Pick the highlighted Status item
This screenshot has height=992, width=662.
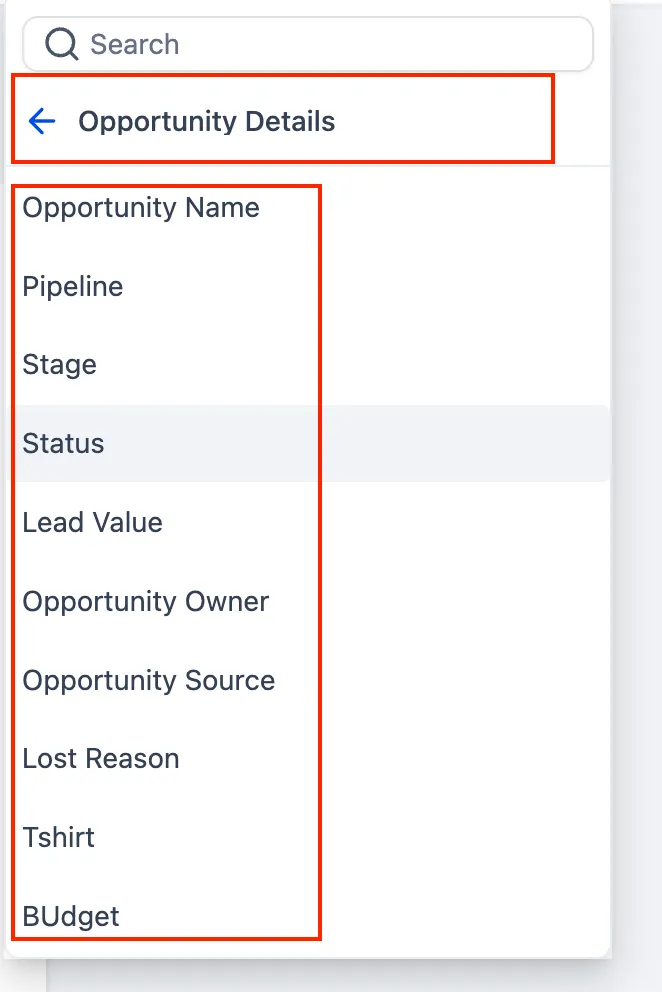308,443
